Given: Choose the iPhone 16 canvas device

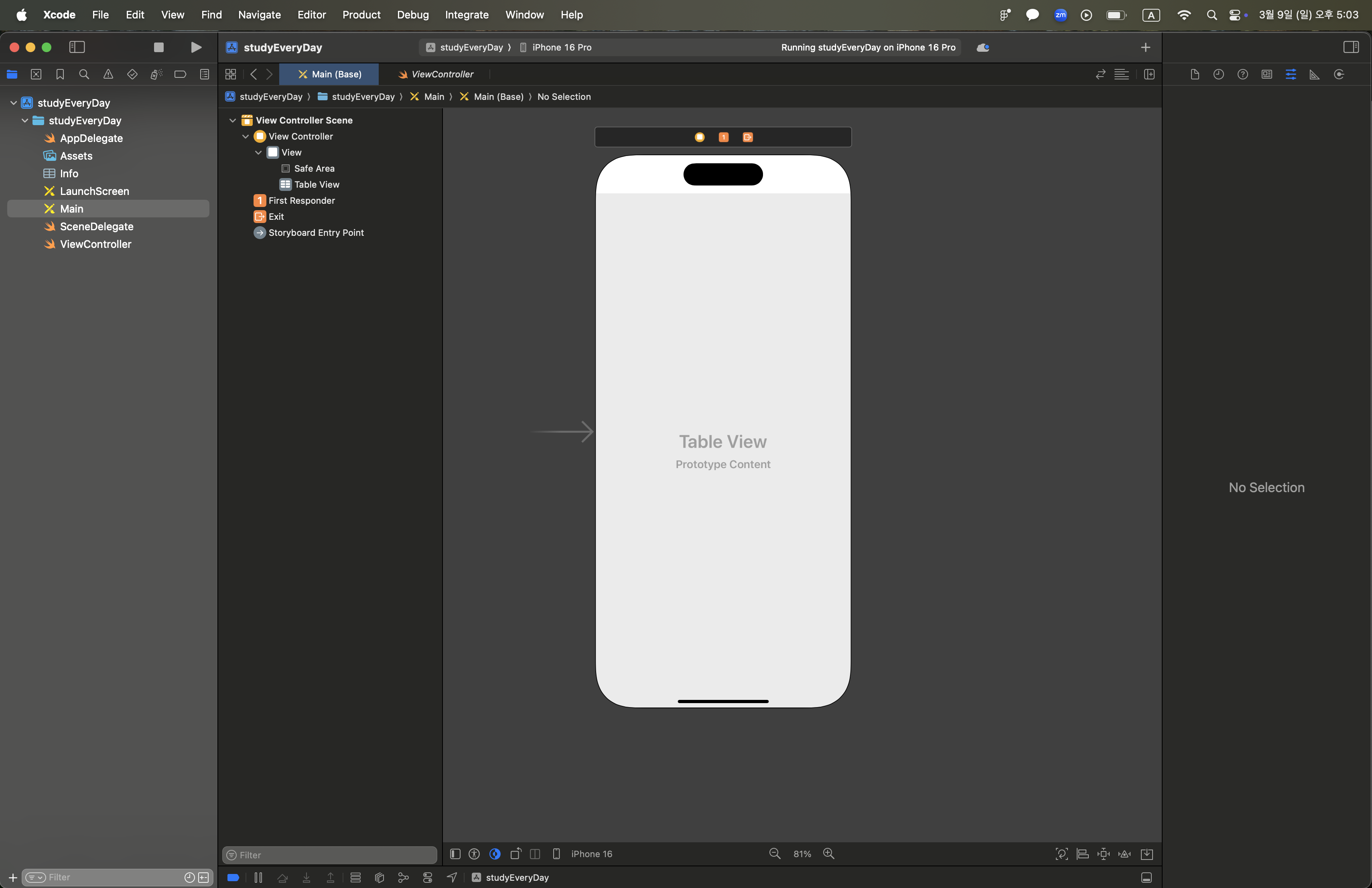Looking at the screenshot, I should [x=591, y=854].
